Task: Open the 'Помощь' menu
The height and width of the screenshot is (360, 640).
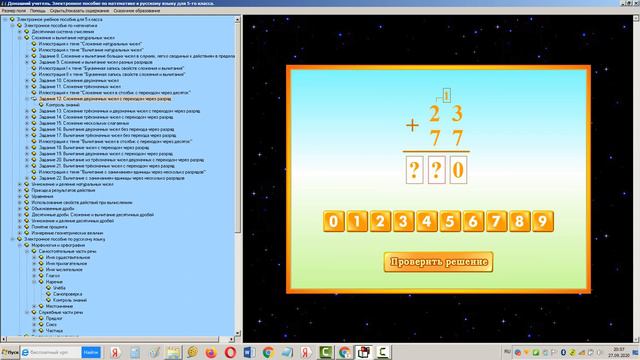Action: tap(38, 11)
